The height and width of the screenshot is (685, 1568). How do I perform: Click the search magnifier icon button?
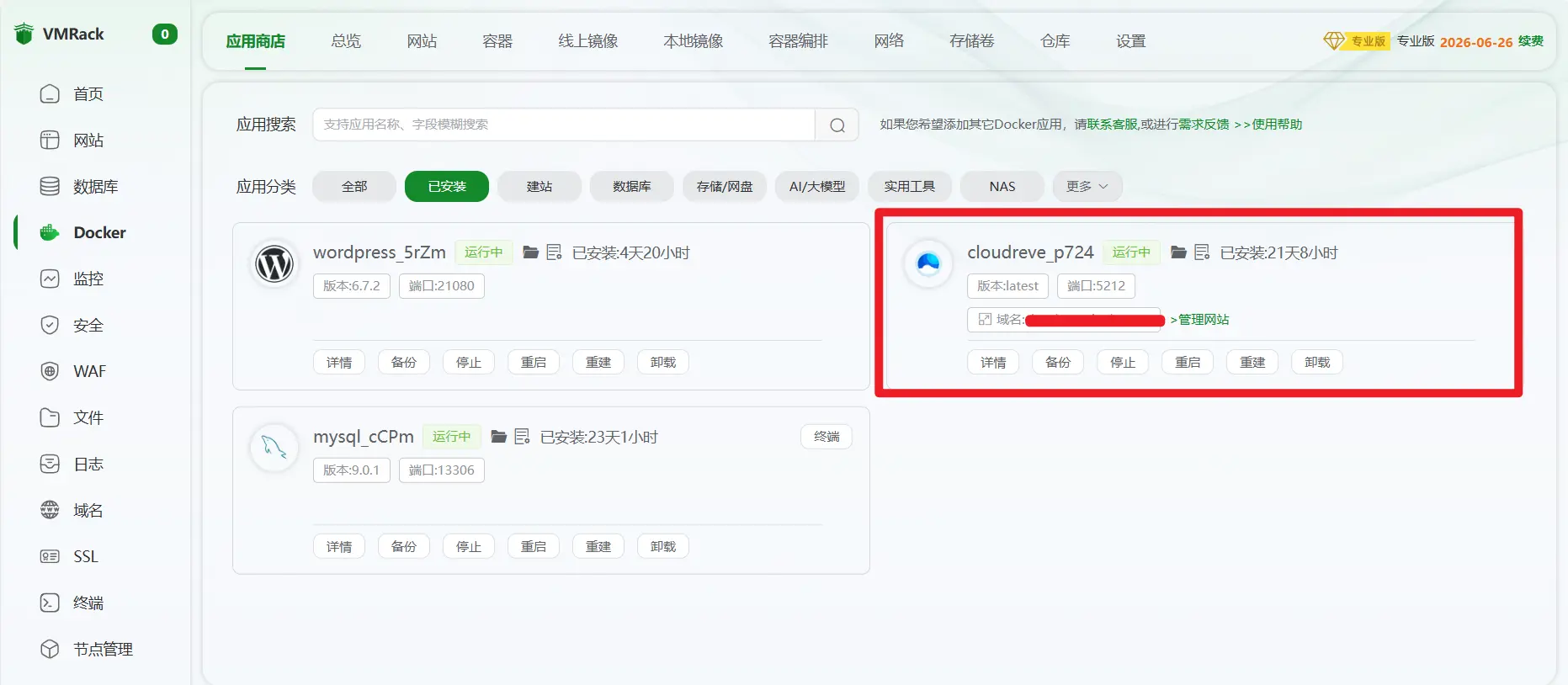tap(837, 125)
